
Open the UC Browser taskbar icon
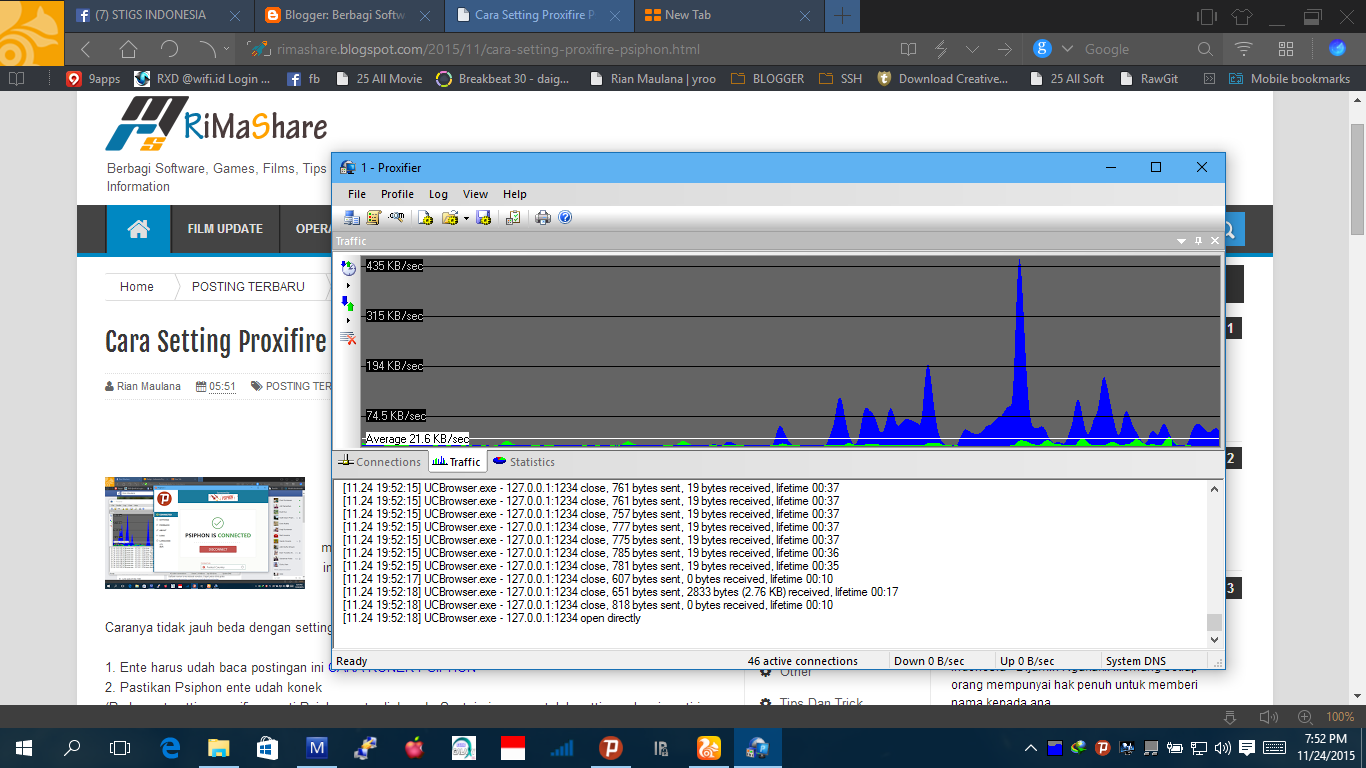tap(708, 747)
